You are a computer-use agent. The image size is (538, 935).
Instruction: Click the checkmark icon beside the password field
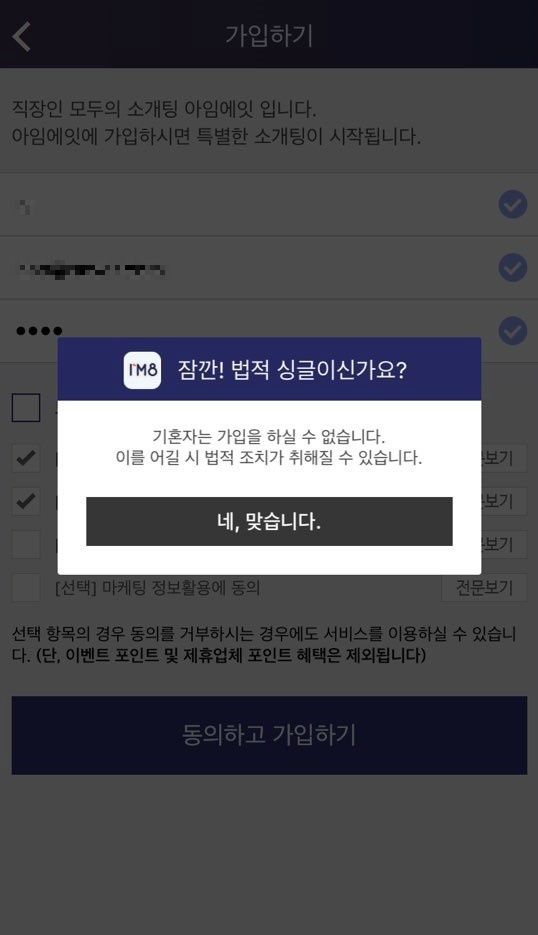click(512, 331)
